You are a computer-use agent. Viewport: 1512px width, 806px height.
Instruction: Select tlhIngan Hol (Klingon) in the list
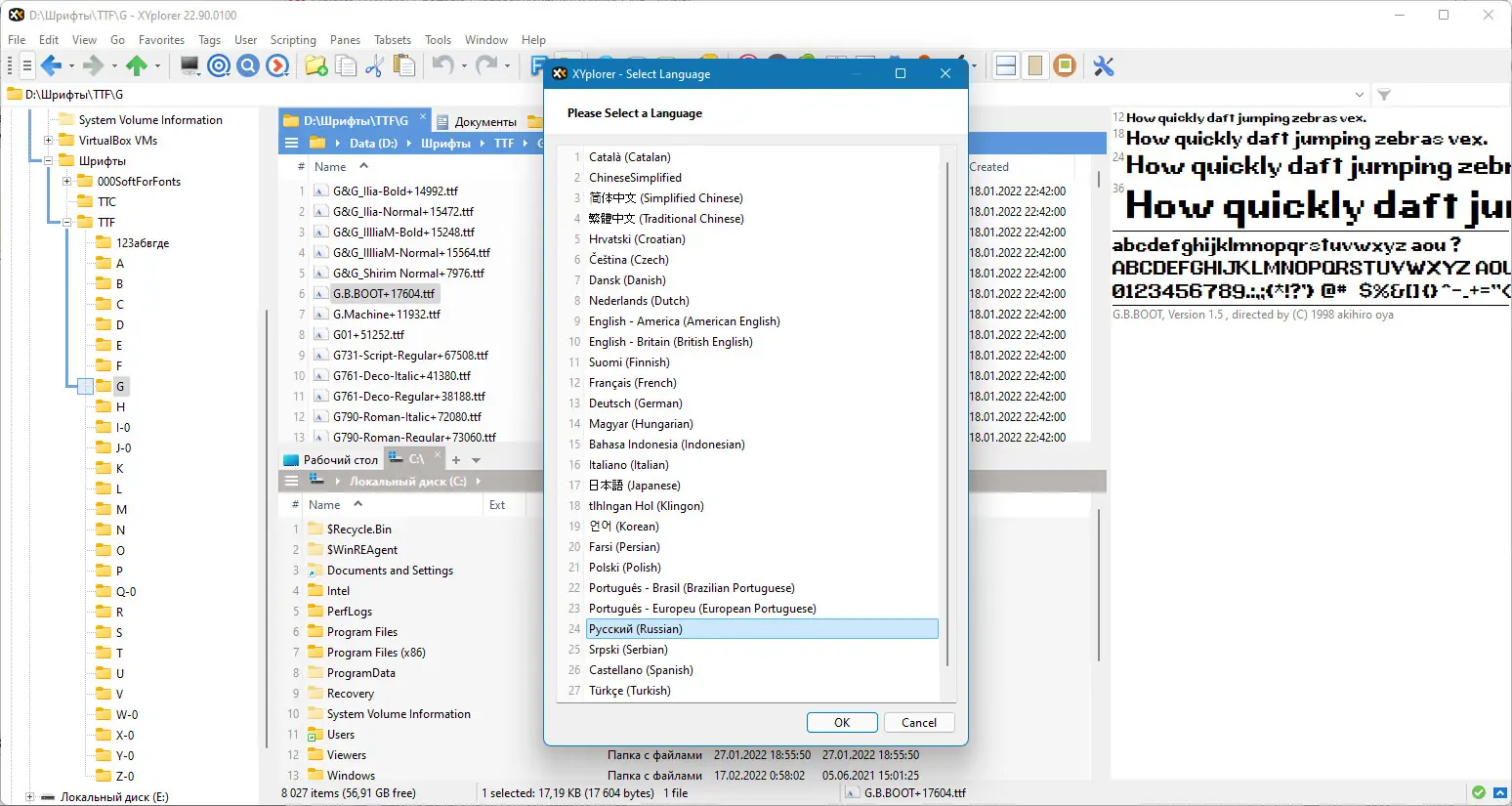click(762, 506)
